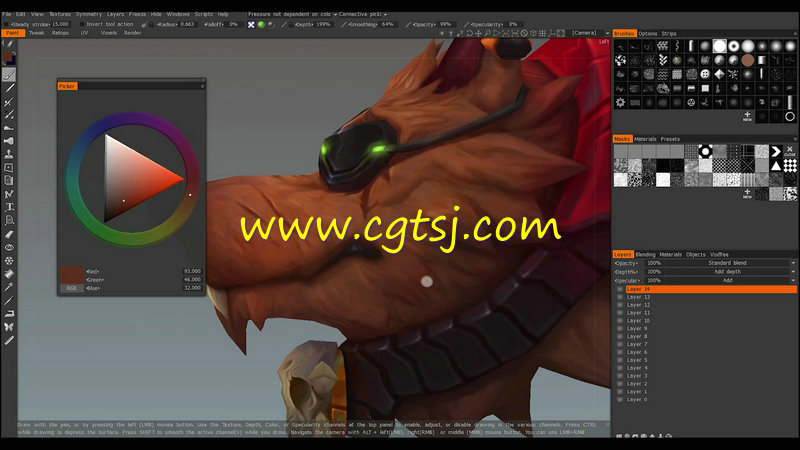The image size is (800, 450).
Task: Select the fill bucket tool
Action: (9, 274)
